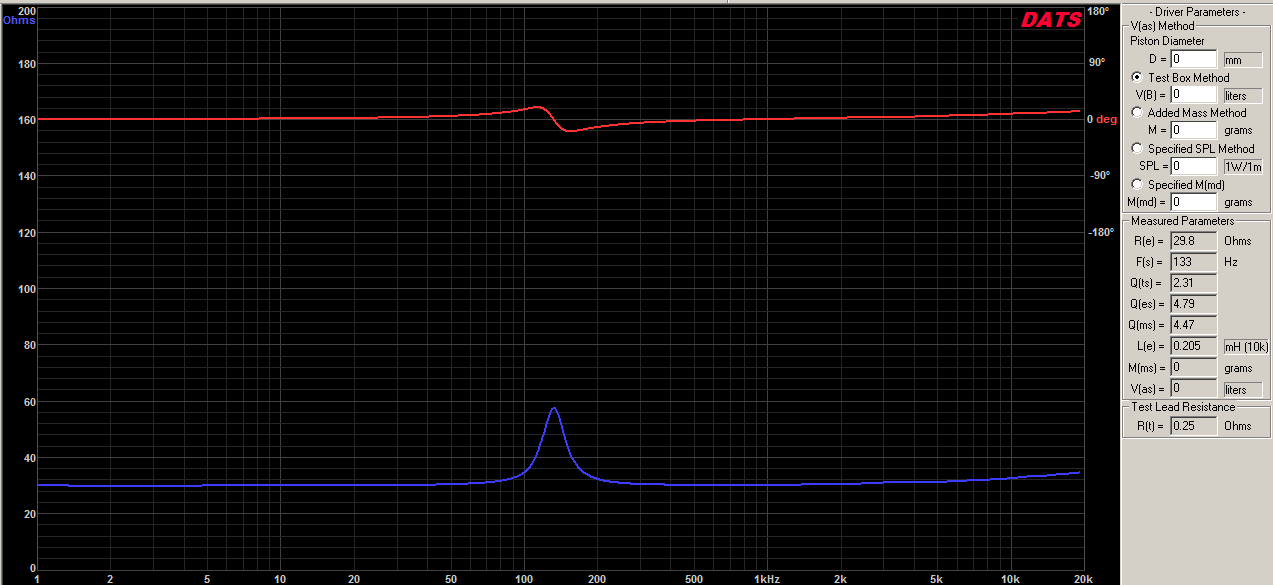Click the 'Piston Diameter' label

point(1167,41)
